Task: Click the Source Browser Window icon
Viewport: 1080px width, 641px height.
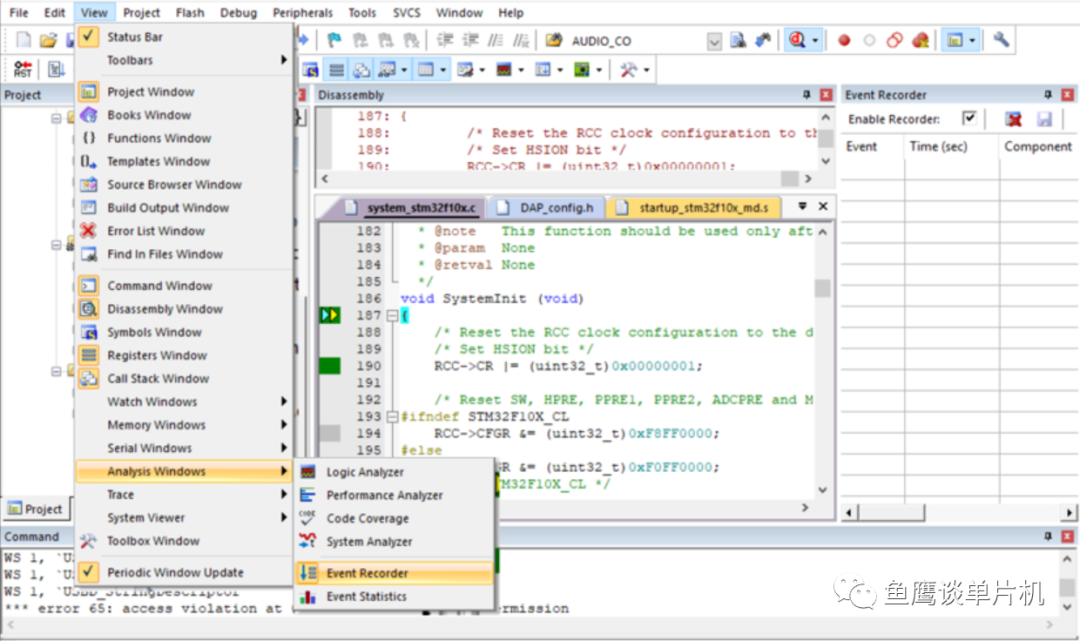Action: [89, 185]
